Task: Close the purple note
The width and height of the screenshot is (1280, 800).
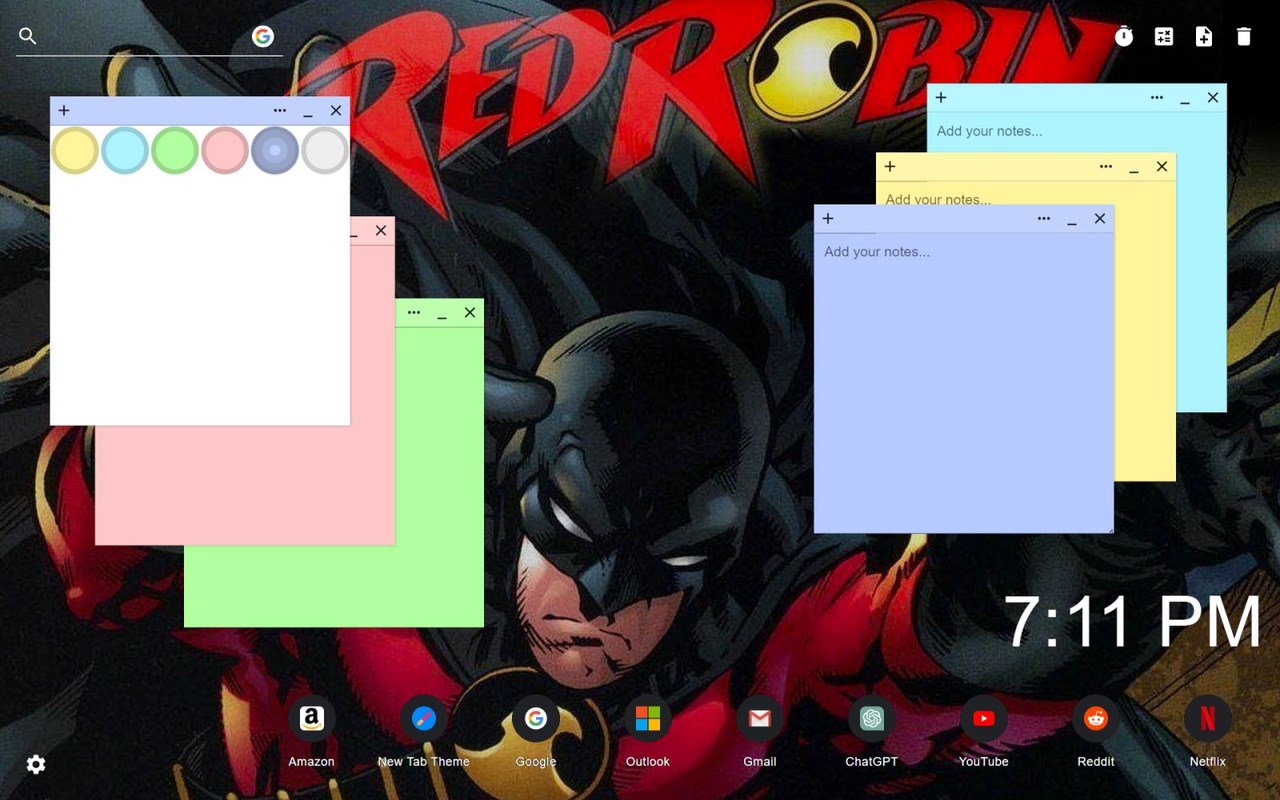Action: (1100, 219)
